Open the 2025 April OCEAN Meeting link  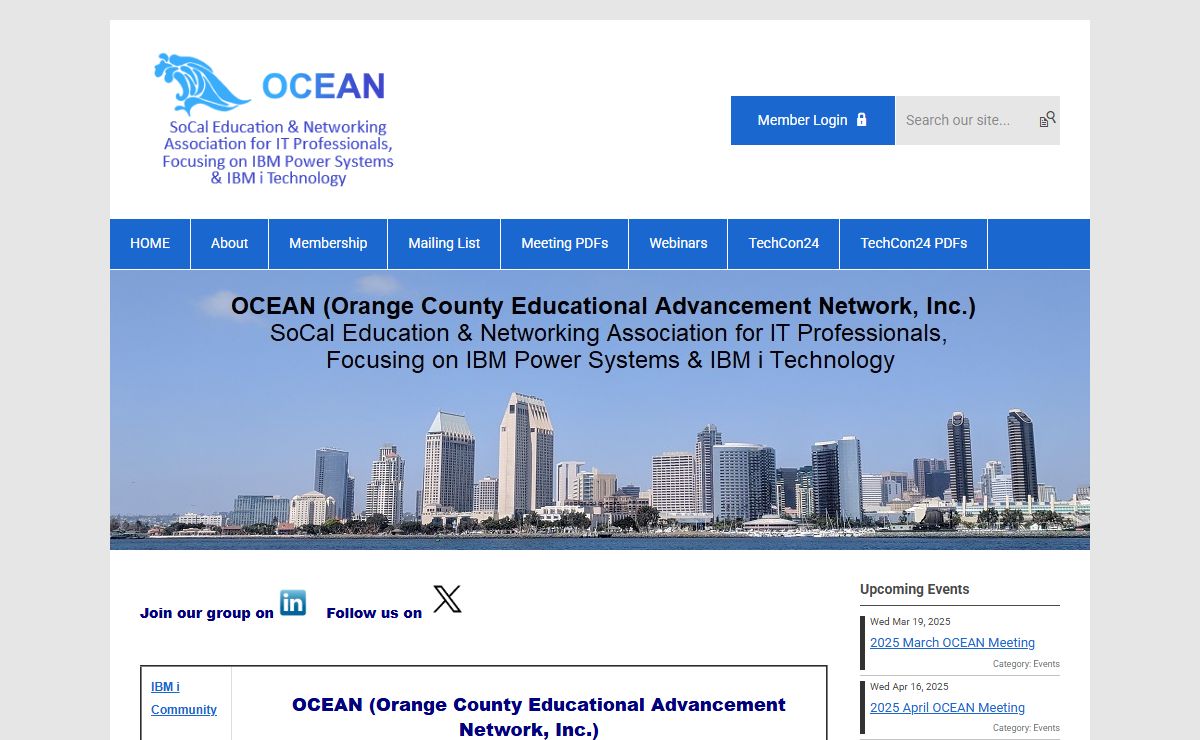click(947, 708)
